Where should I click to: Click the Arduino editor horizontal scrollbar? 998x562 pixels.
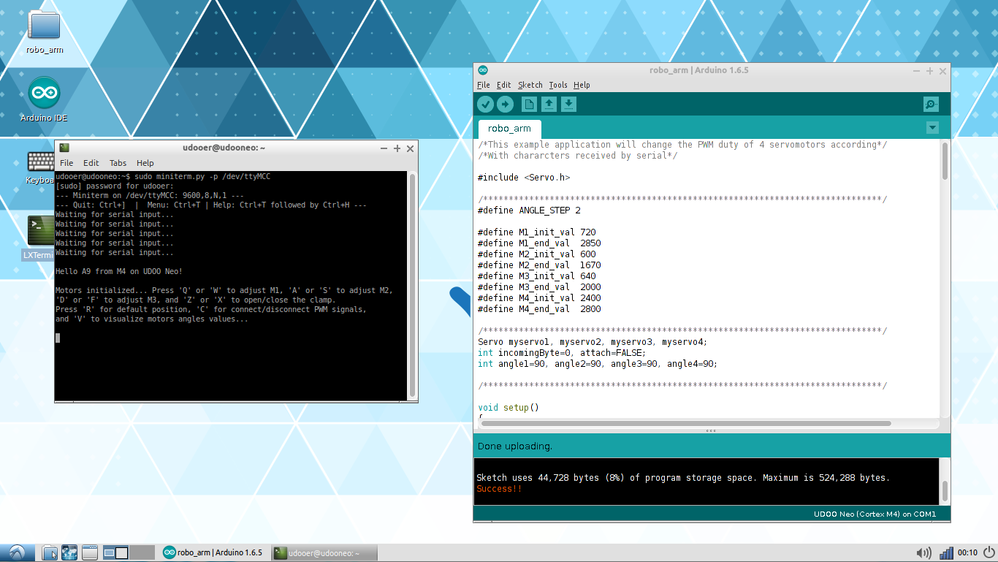[685, 423]
